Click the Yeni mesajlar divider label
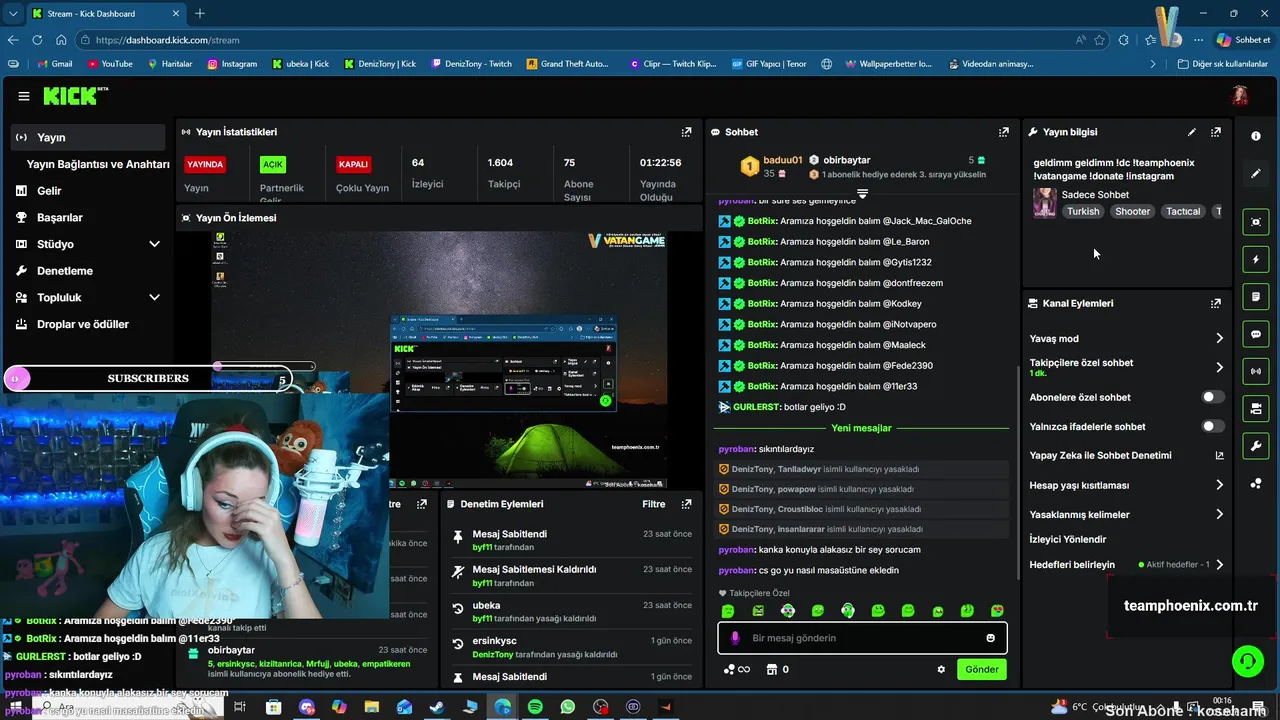Viewport: 1280px width, 720px height. (861, 428)
